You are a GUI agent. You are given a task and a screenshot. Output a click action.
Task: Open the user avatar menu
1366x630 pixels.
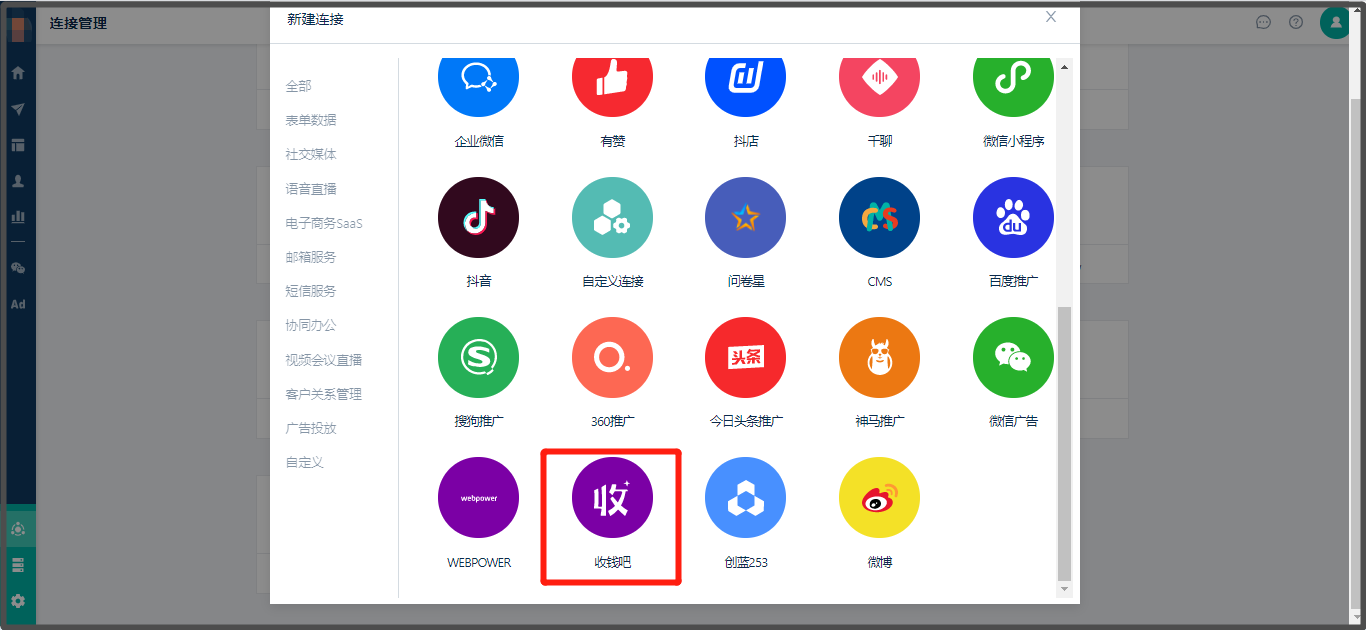pos(1336,22)
